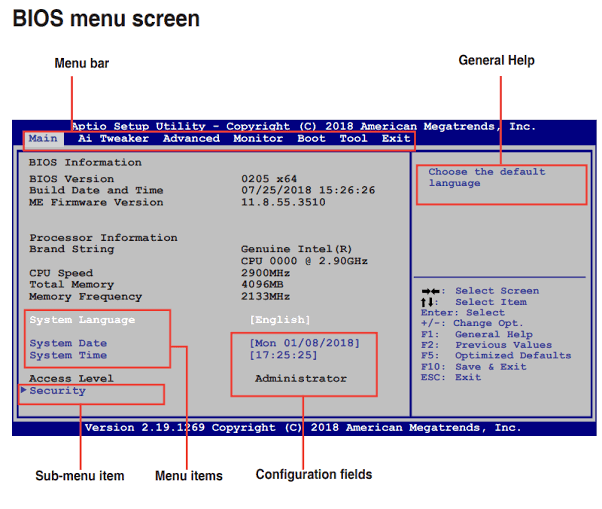The image size is (602, 509).
Task: Click the Enter: Select hint
Action: coord(463,312)
